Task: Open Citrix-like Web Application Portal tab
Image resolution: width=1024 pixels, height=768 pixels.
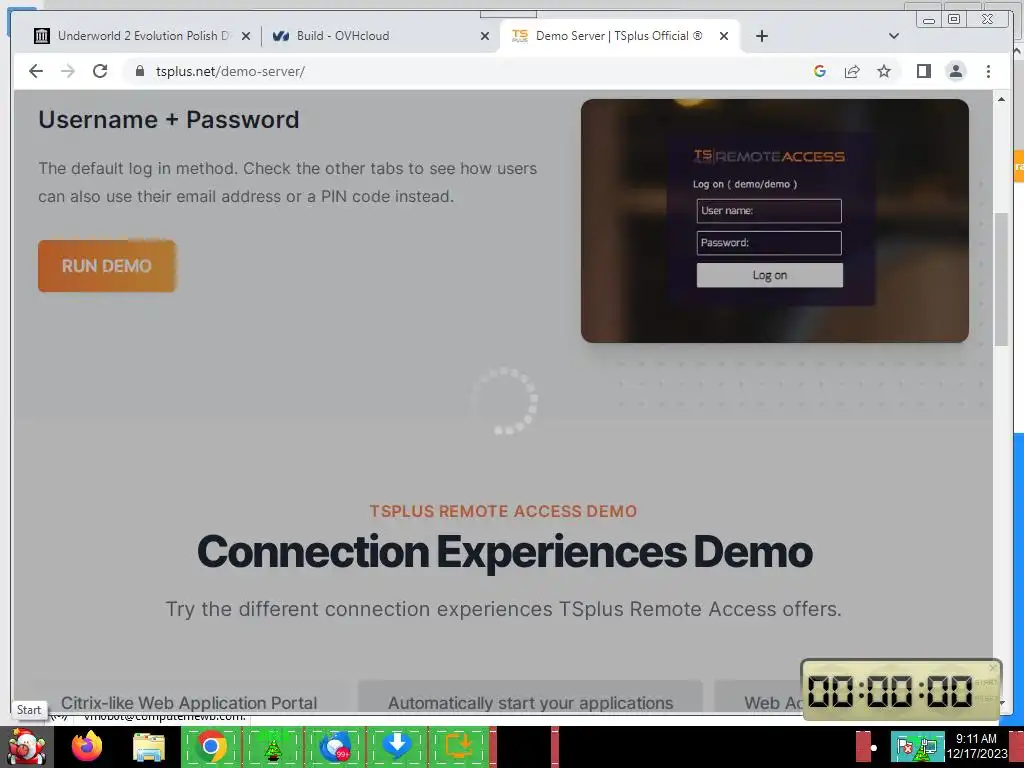Action: [x=189, y=701]
